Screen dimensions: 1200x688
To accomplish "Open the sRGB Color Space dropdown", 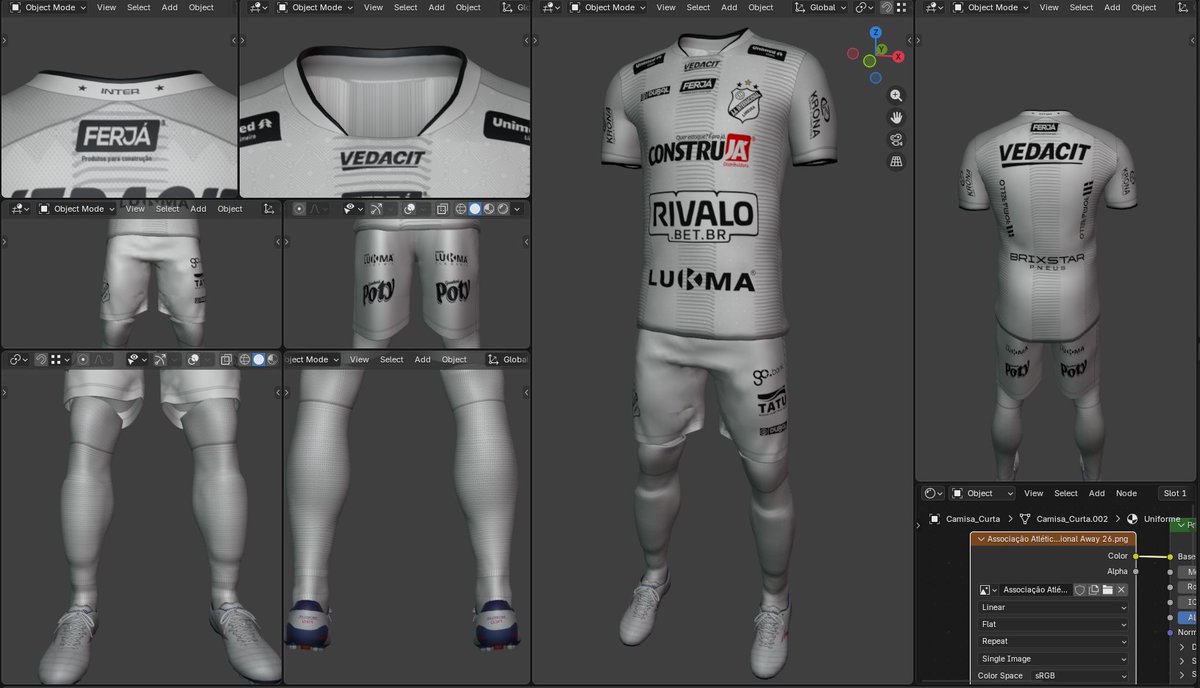I will pyautogui.click(x=1080, y=676).
